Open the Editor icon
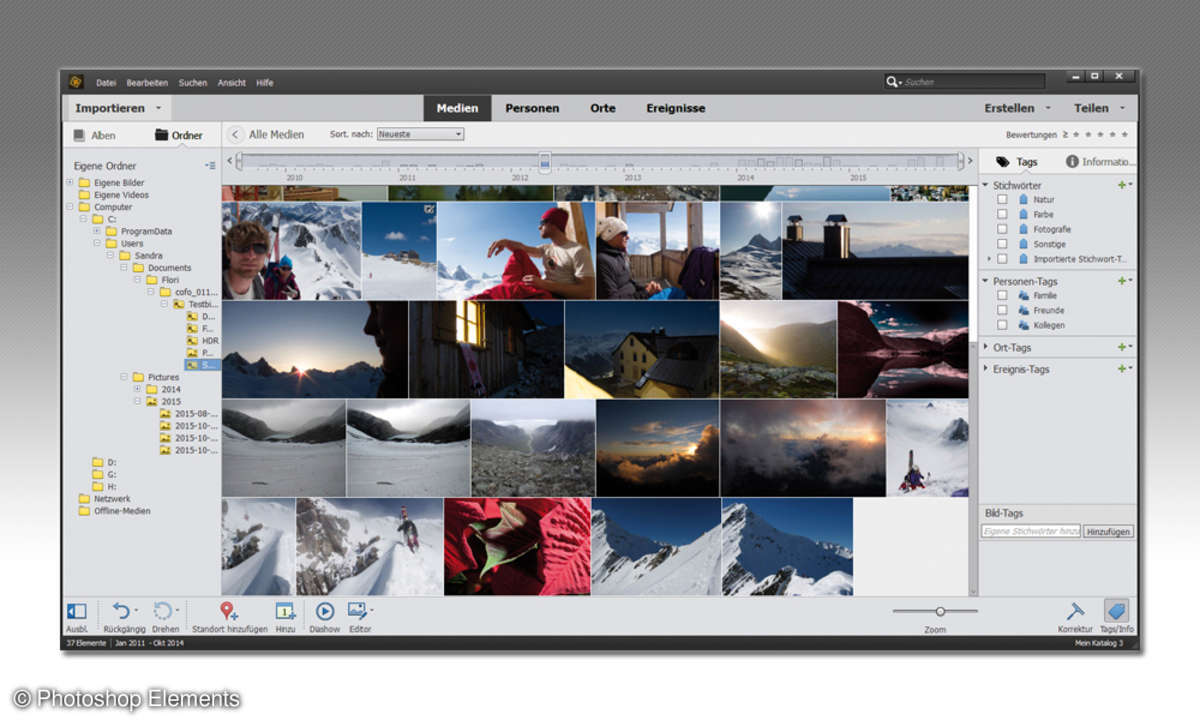The height and width of the screenshot is (720, 1200). (358, 610)
